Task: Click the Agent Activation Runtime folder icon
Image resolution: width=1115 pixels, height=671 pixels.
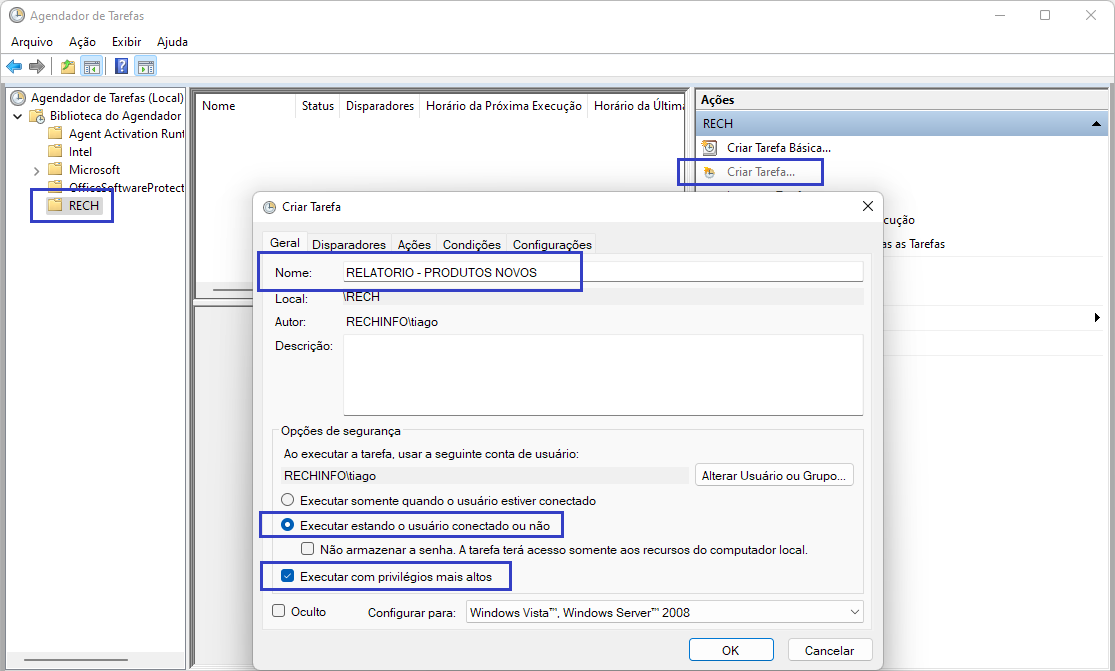Action: [55, 133]
